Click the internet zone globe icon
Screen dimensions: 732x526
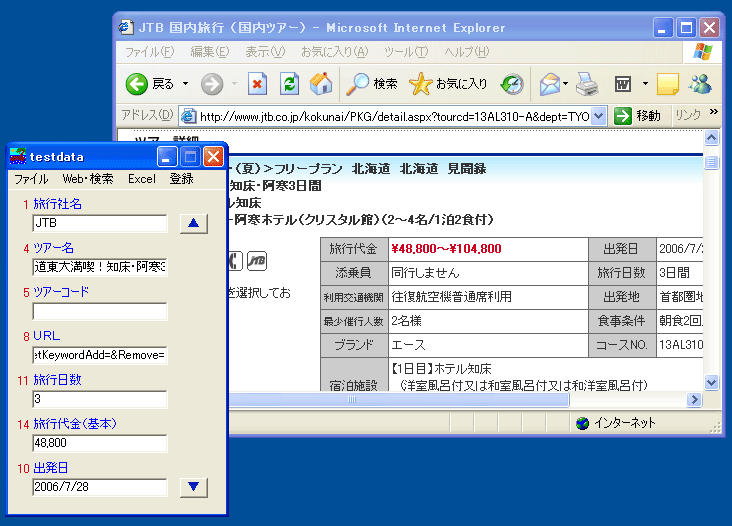click(x=582, y=423)
